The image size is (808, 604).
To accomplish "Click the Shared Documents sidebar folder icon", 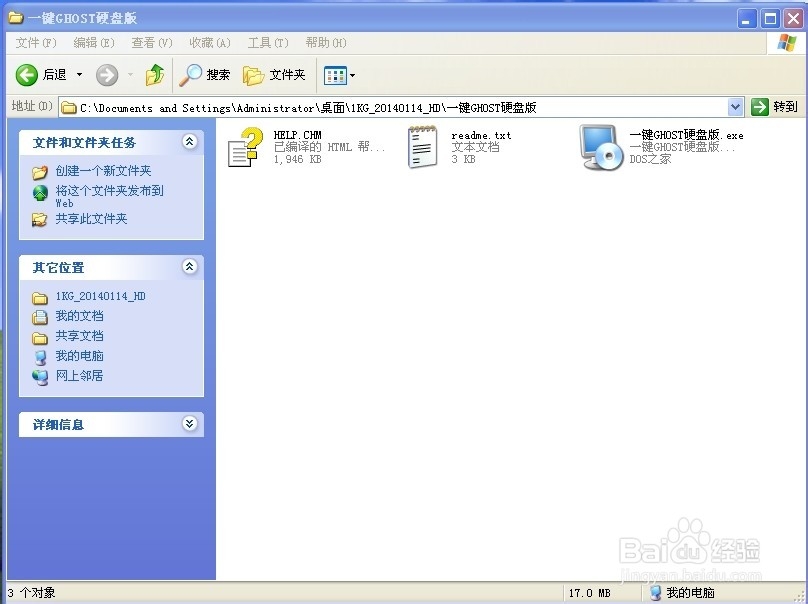I will 40,338.
